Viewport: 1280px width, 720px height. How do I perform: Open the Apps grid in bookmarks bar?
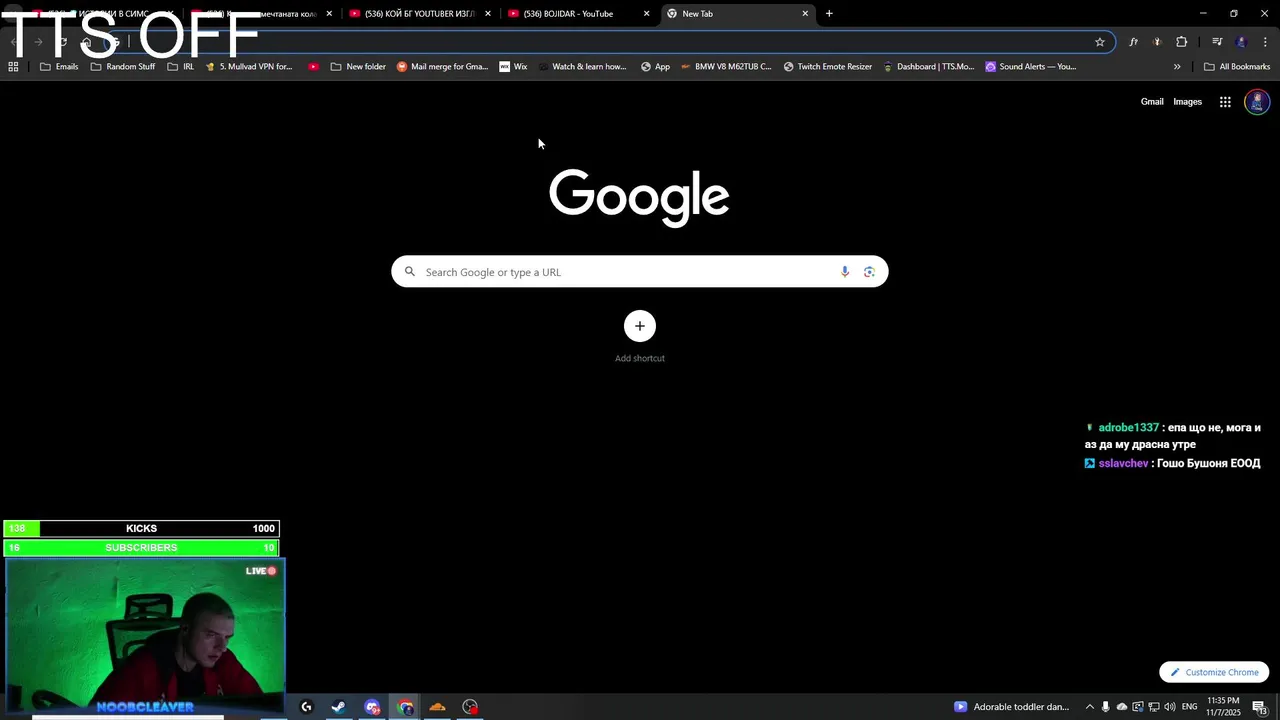coord(13,67)
